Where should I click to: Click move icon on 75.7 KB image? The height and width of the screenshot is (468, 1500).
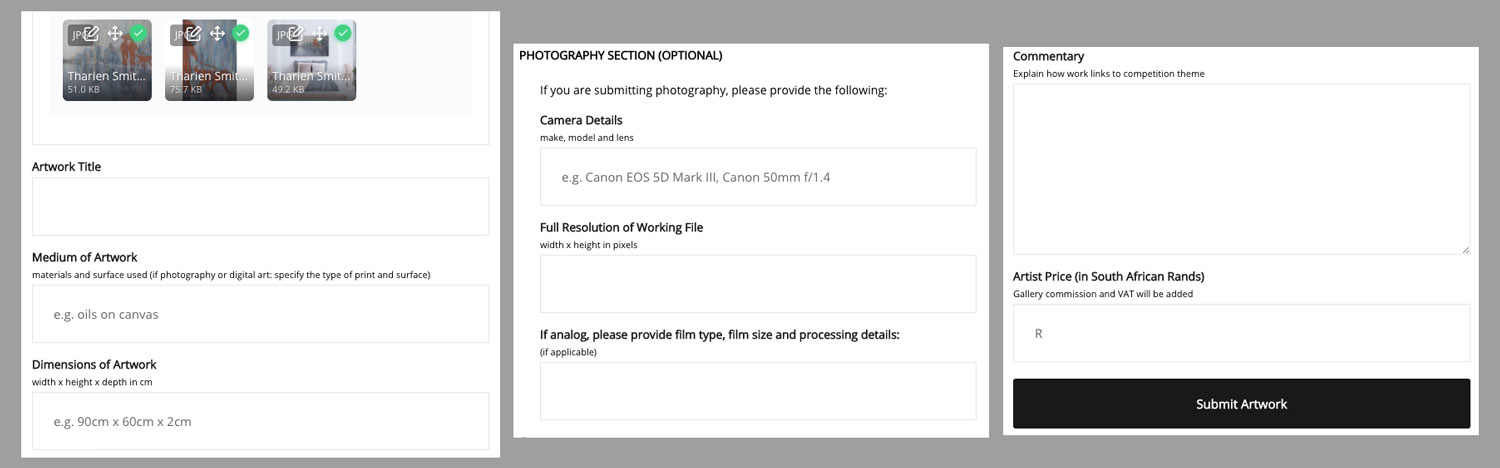(x=217, y=34)
